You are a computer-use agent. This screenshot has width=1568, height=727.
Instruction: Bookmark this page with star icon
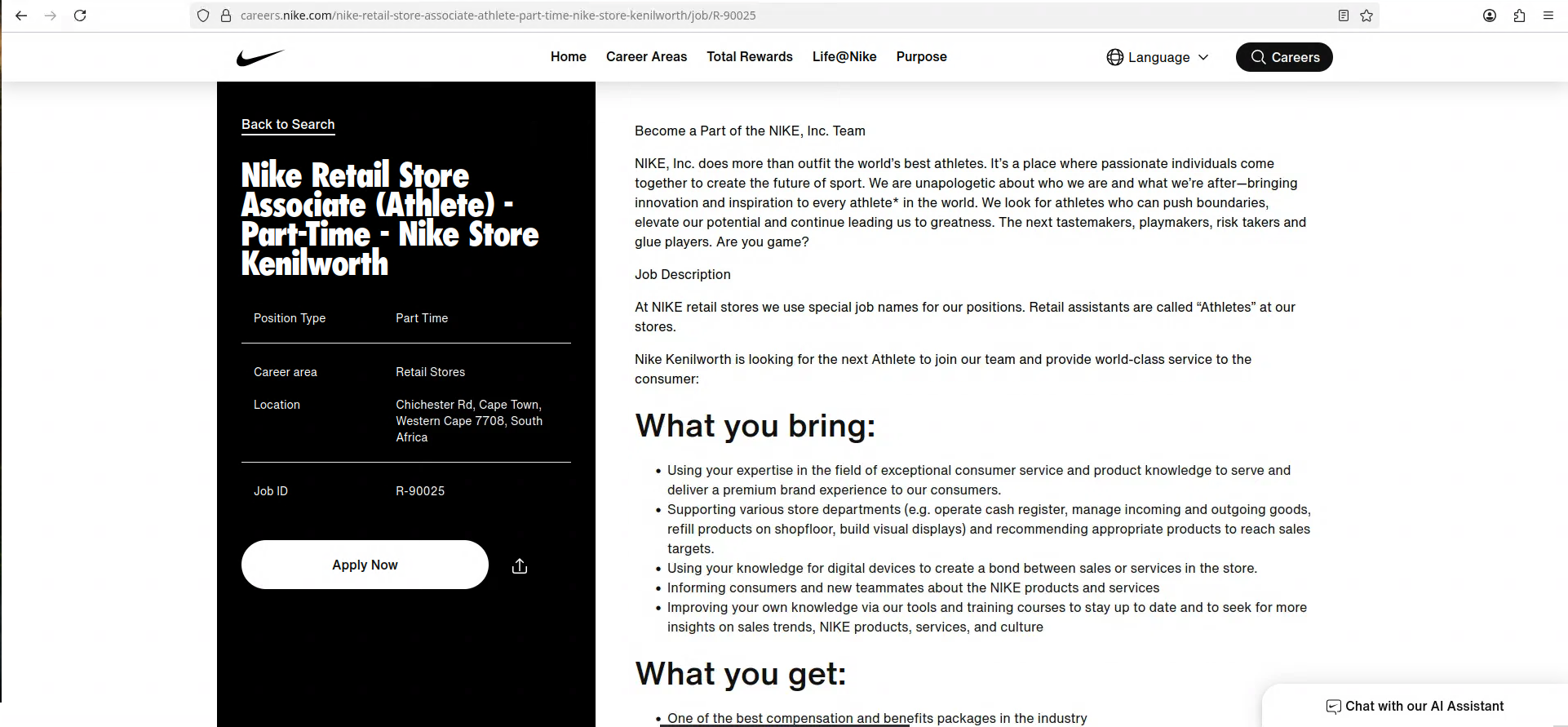(1366, 16)
